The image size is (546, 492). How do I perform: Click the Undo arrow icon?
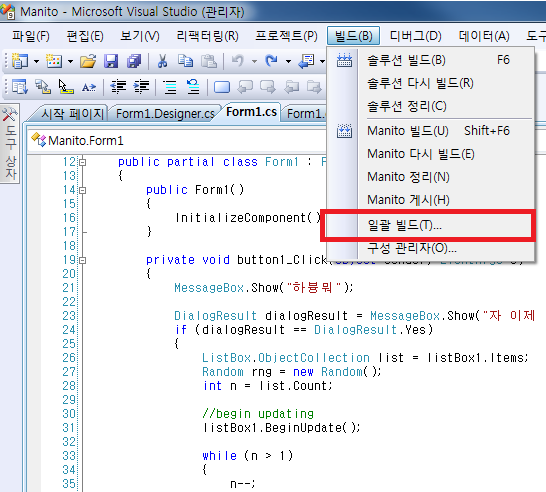point(237,61)
